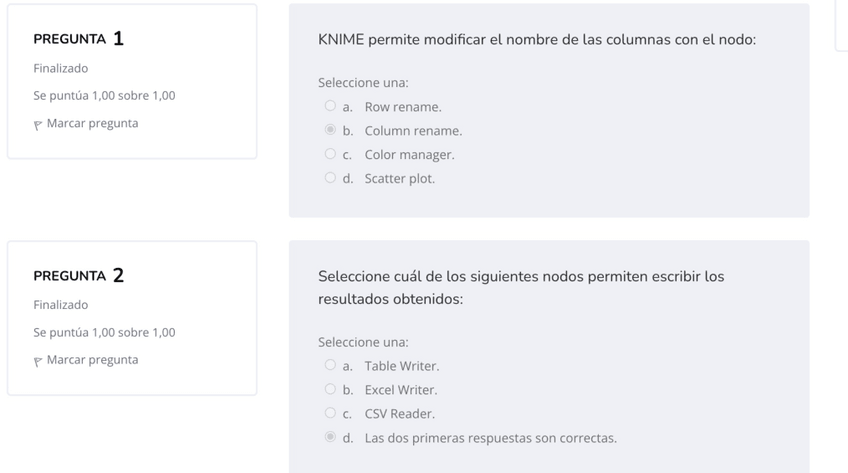This screenshot has width=848, height=473.
Task: Click 'Marcar pregunta' link for question 2
Action: (92, 360)
